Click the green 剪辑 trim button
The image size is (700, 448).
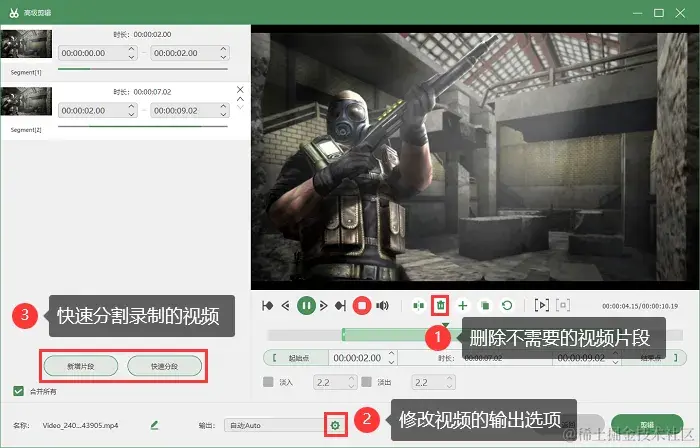[x=647, y=424]
